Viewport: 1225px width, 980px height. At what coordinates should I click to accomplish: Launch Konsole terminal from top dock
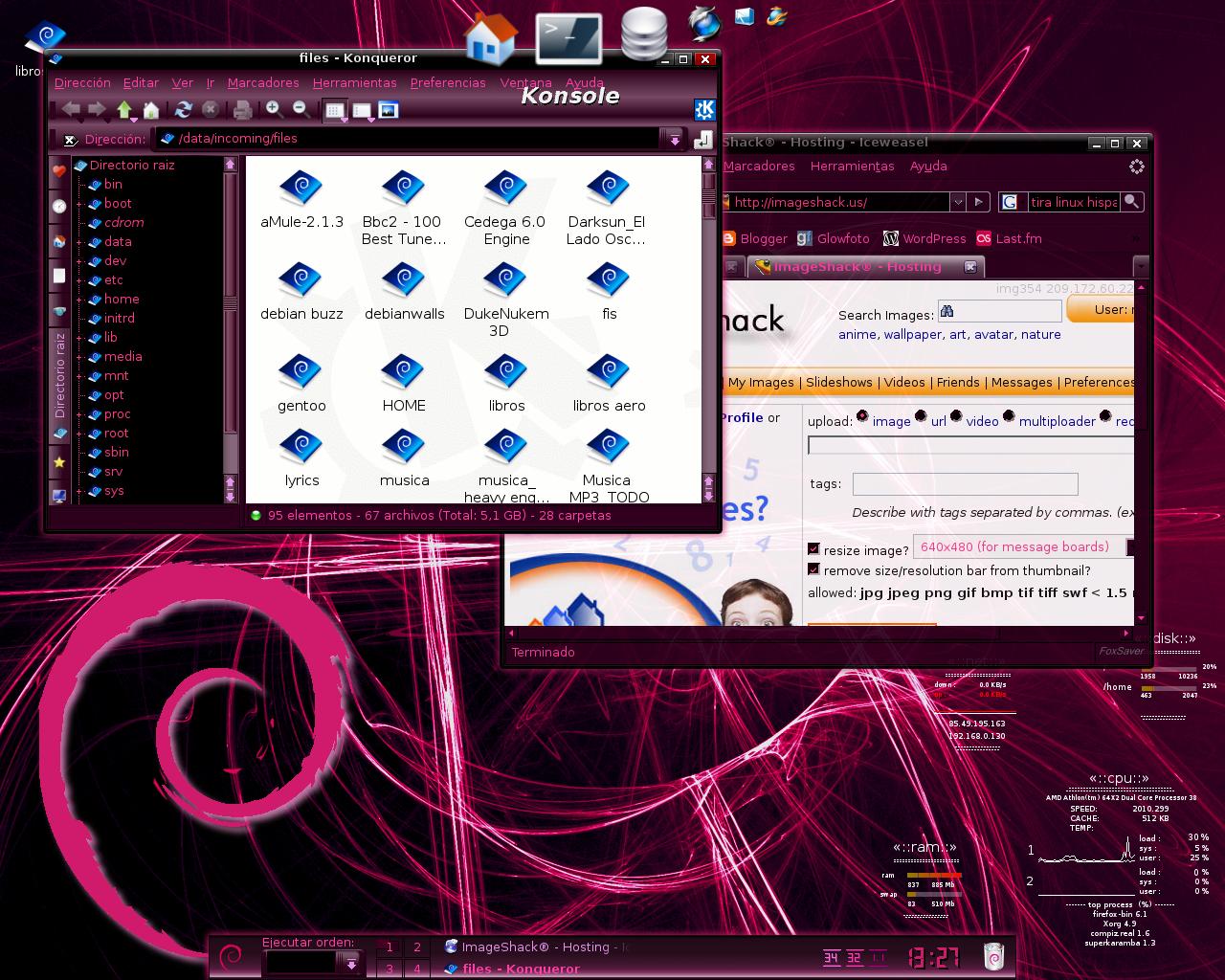[568, 38]
